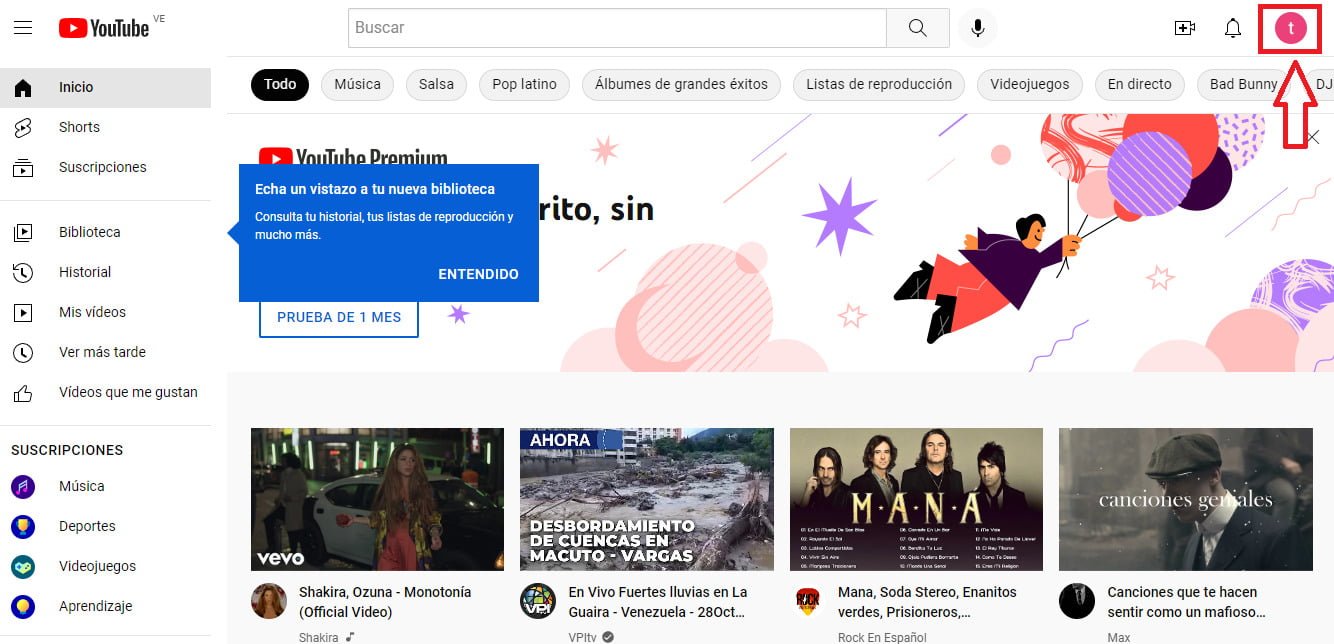1334x644 pixels.
Task: Open the Aprendizaje subscription label
Action: (x=95, y=606)
